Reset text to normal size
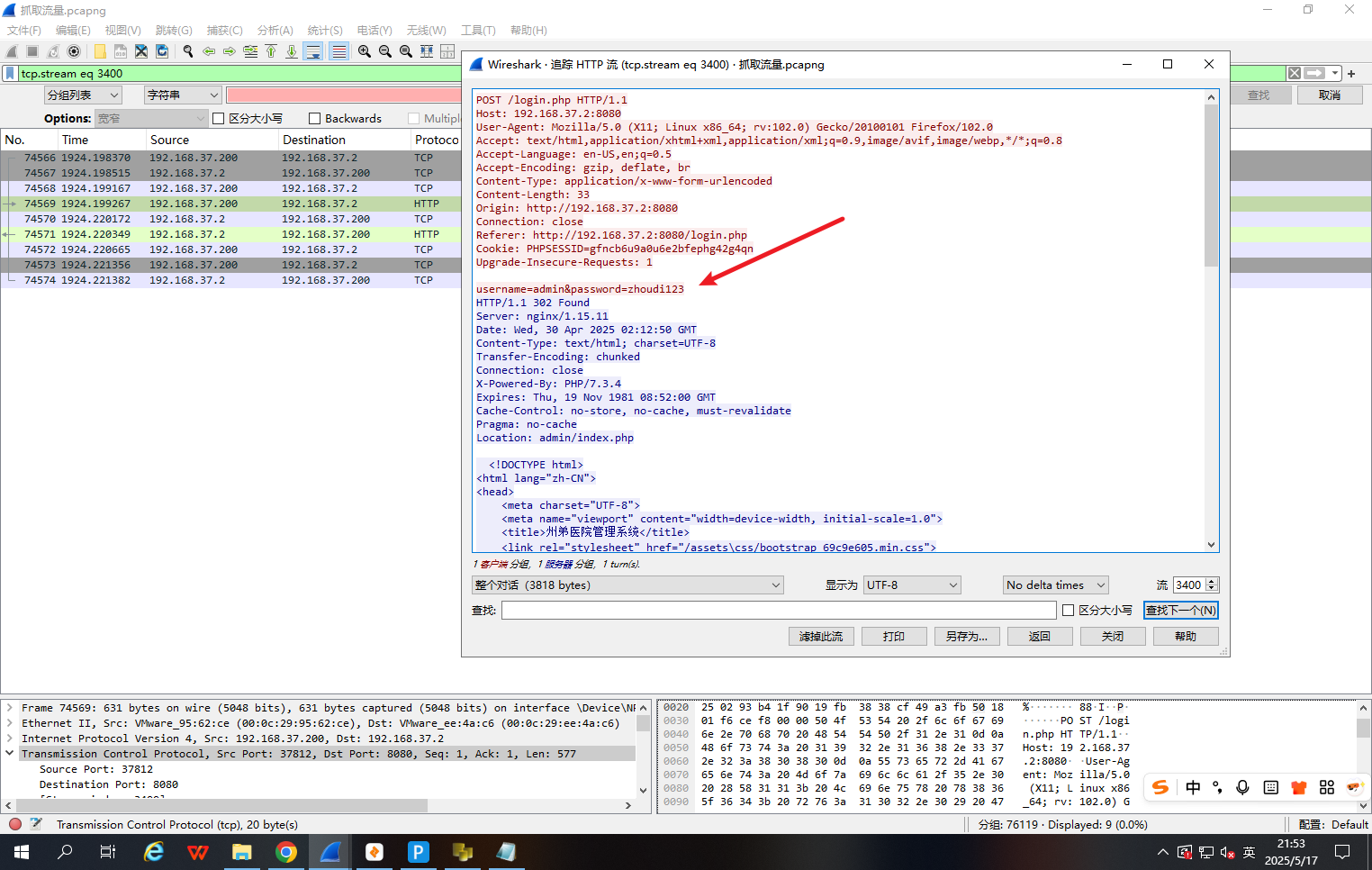This screenshot has width=1372, height=870. (x=406, y=51)
